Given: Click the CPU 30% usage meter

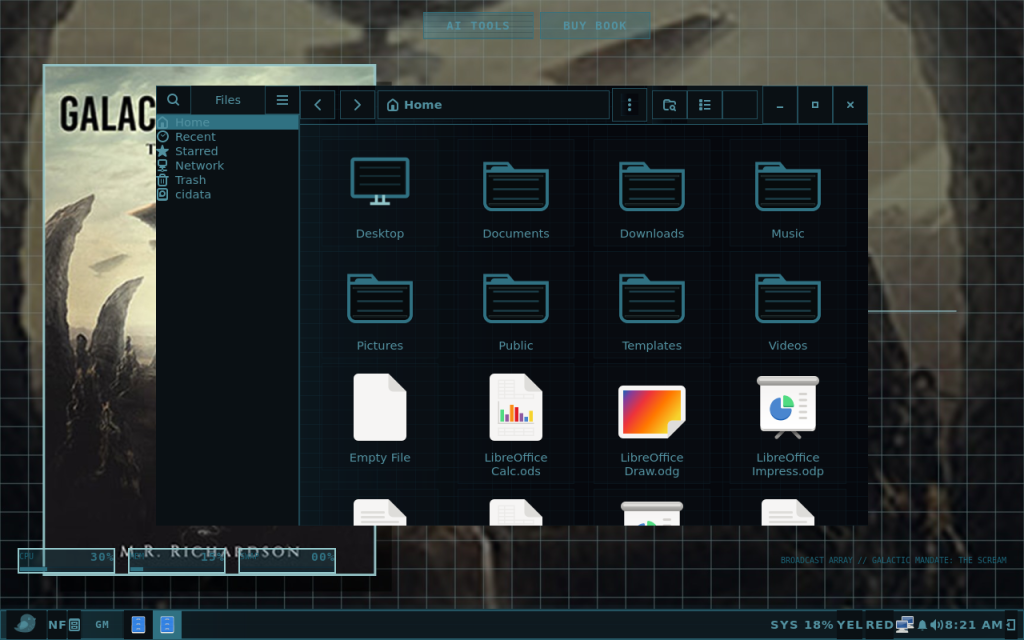Looking at the screenshot, I should coord(66,561).
